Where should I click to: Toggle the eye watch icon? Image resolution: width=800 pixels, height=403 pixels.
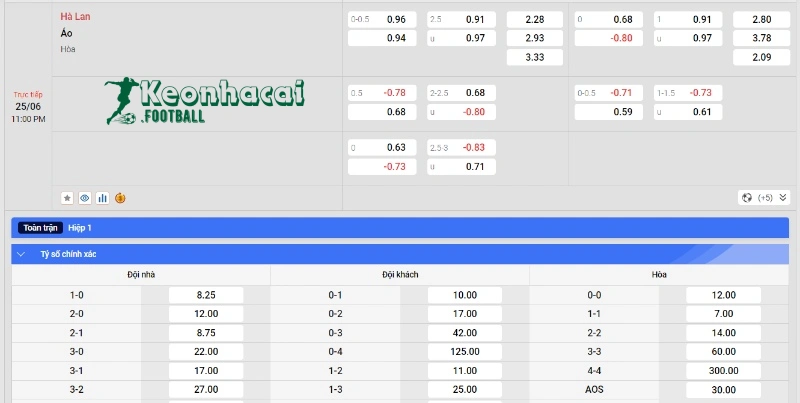tap(85, 198)
